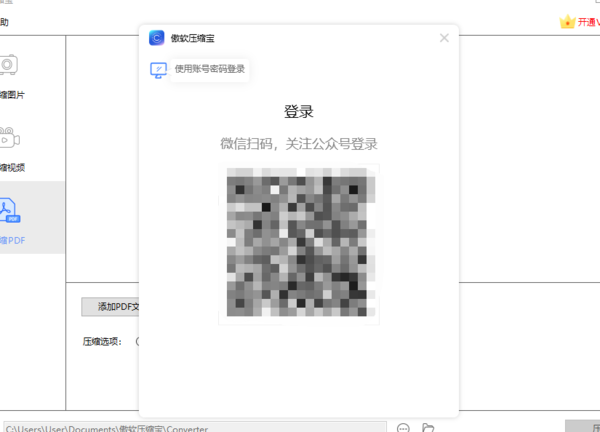
Task: Click the 添加PDF文件 button
Action: 110,307
